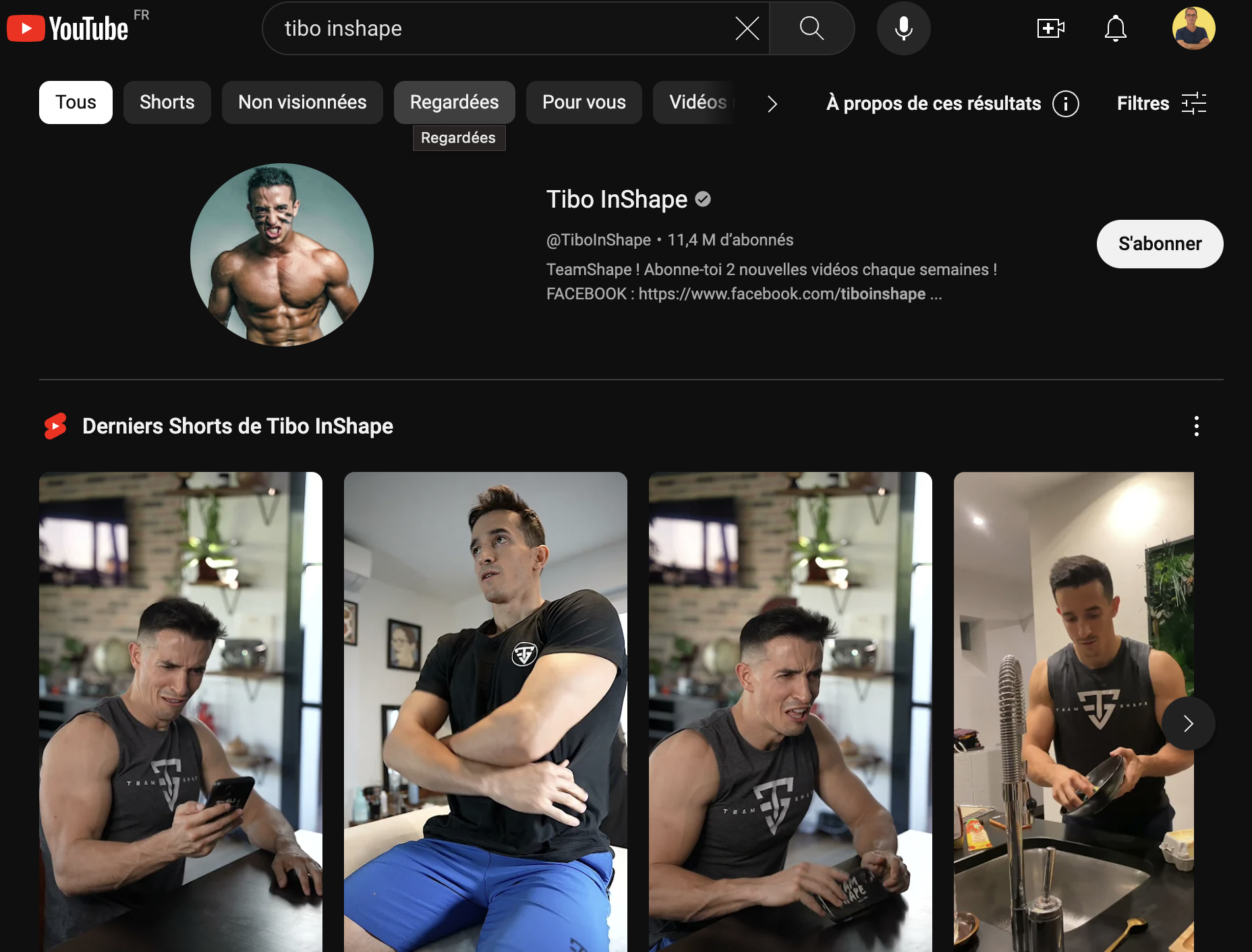Open the three-dot menu of Derniers Shorts
Viewport: 1252px width, 952px height.
pos(1196,426)
